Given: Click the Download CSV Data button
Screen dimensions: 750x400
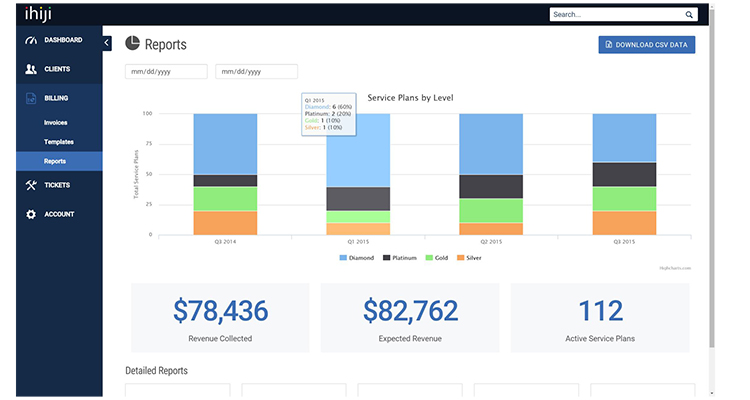Looking at the screenshot, I should (647, 44).
